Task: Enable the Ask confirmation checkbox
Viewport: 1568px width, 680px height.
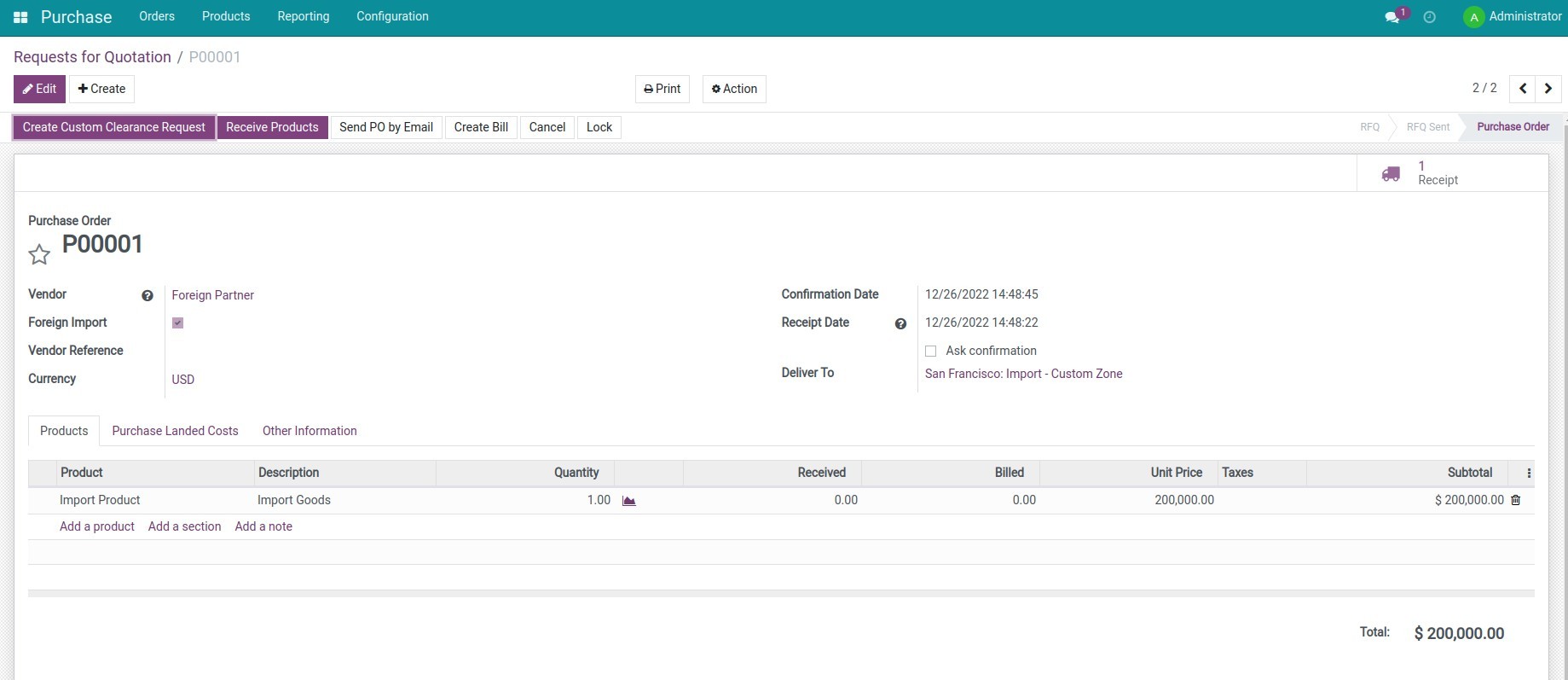Action: tap(931, 352)
